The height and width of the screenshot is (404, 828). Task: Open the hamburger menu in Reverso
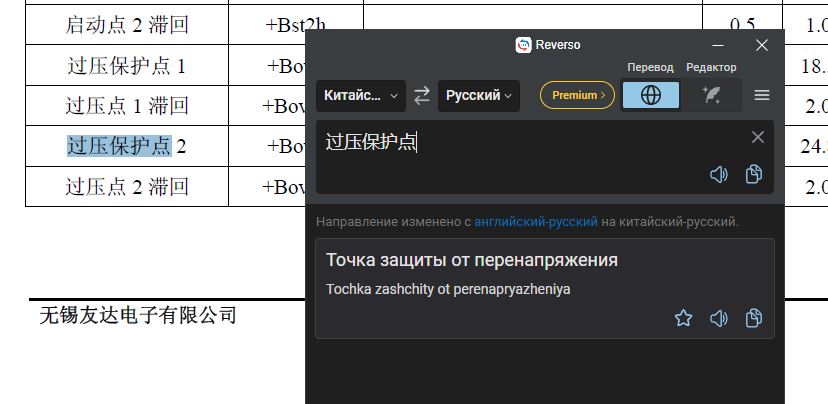pyautogui.click(x=761, y=95)
